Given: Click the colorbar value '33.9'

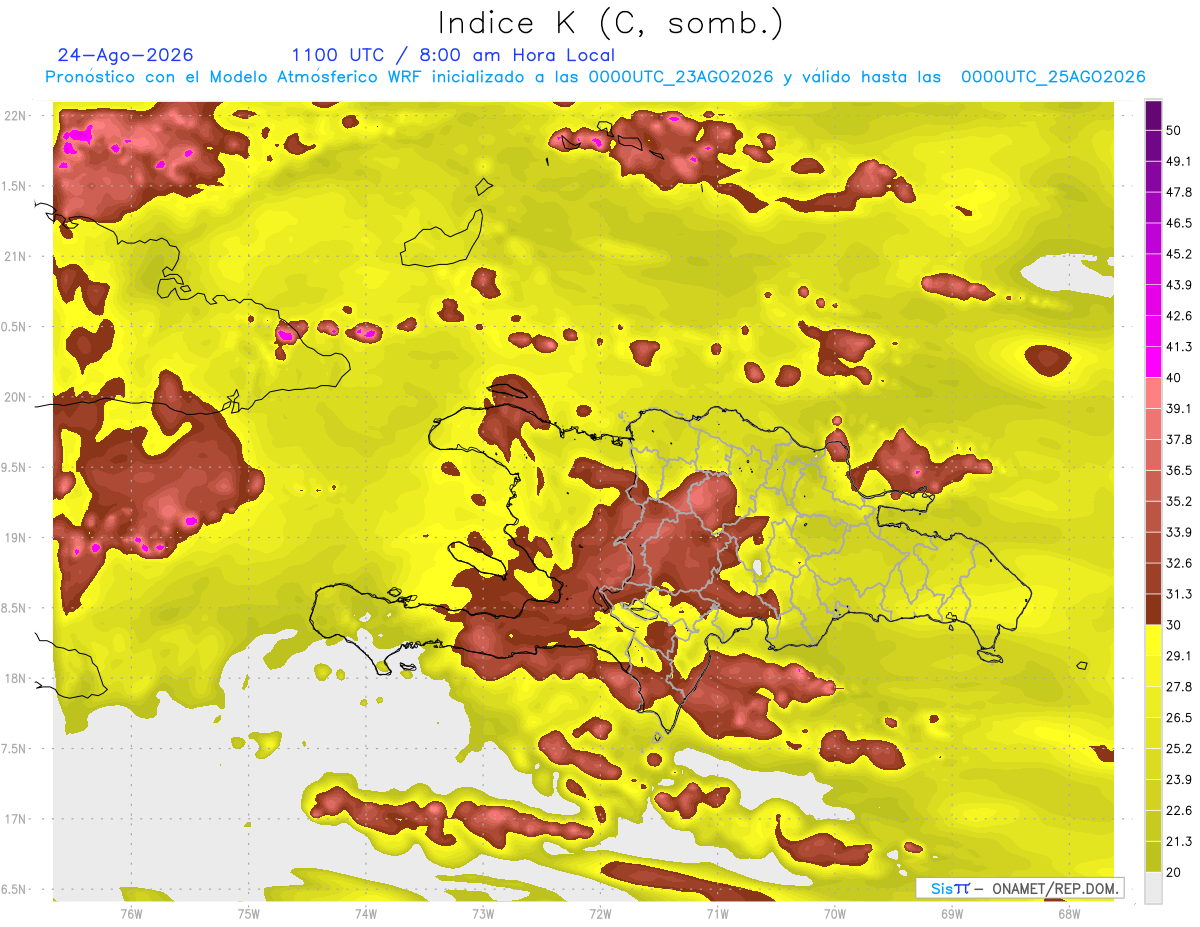Looking at the screenshot, I should point(1179,532).
